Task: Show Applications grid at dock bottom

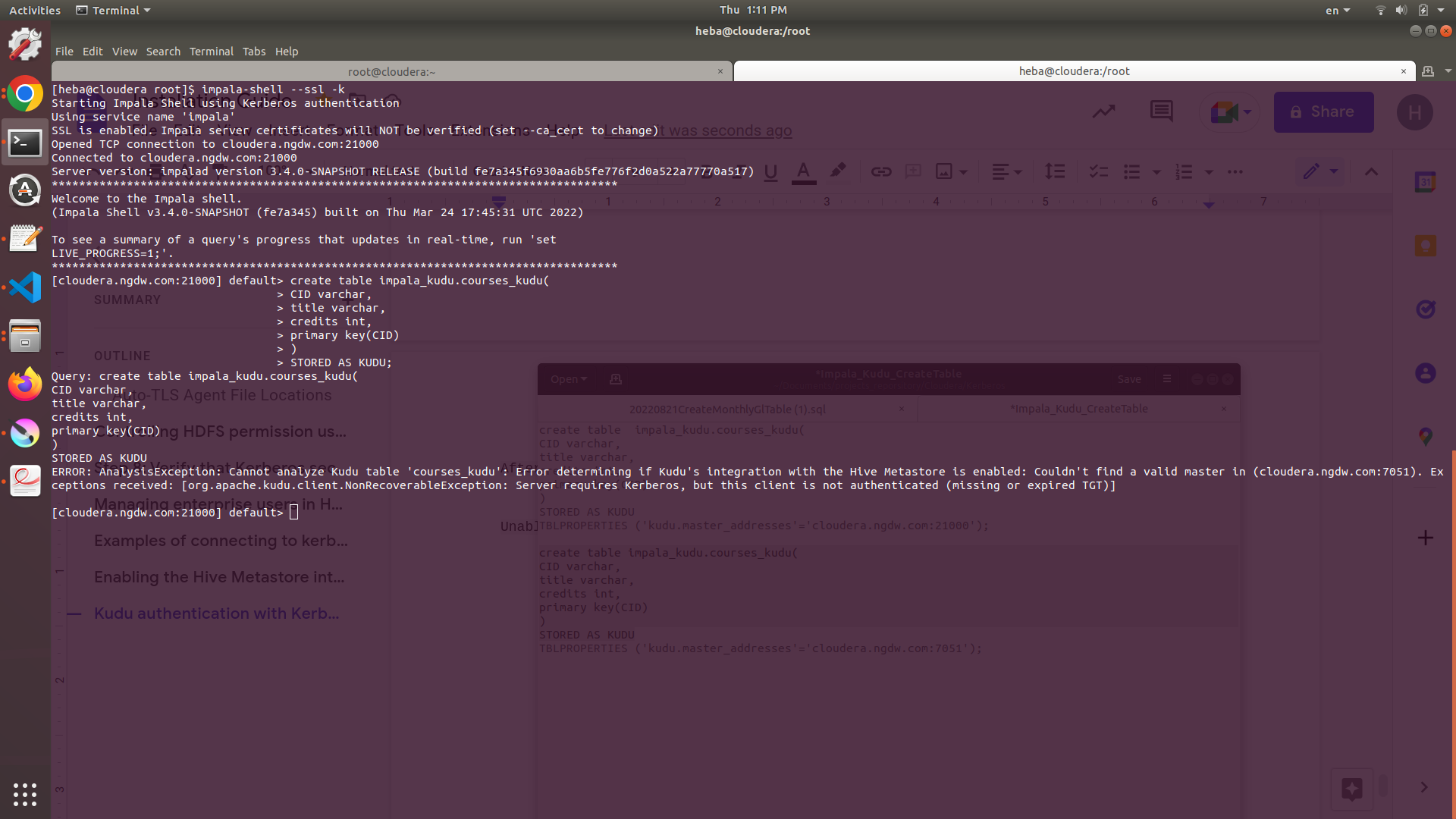Action: point(25,794)
